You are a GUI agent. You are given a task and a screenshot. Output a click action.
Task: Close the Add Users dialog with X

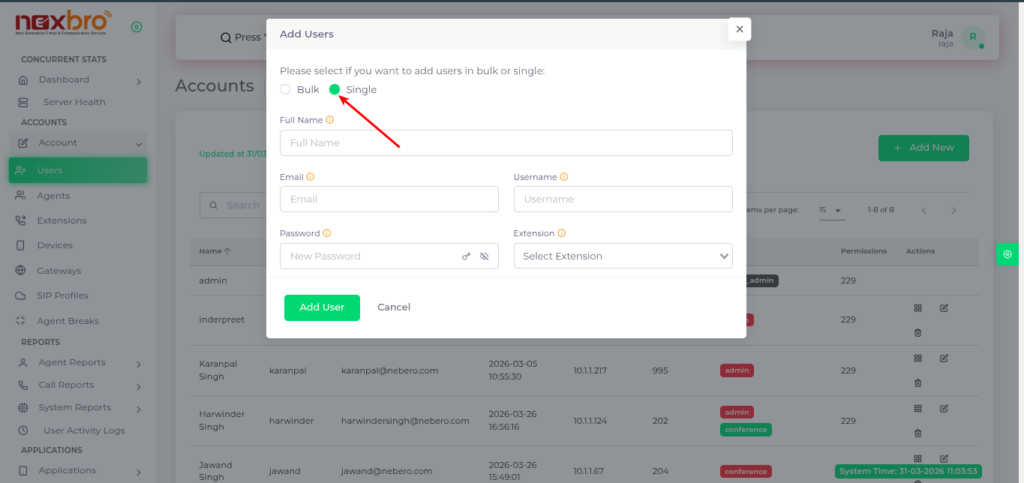pos(739,30)
